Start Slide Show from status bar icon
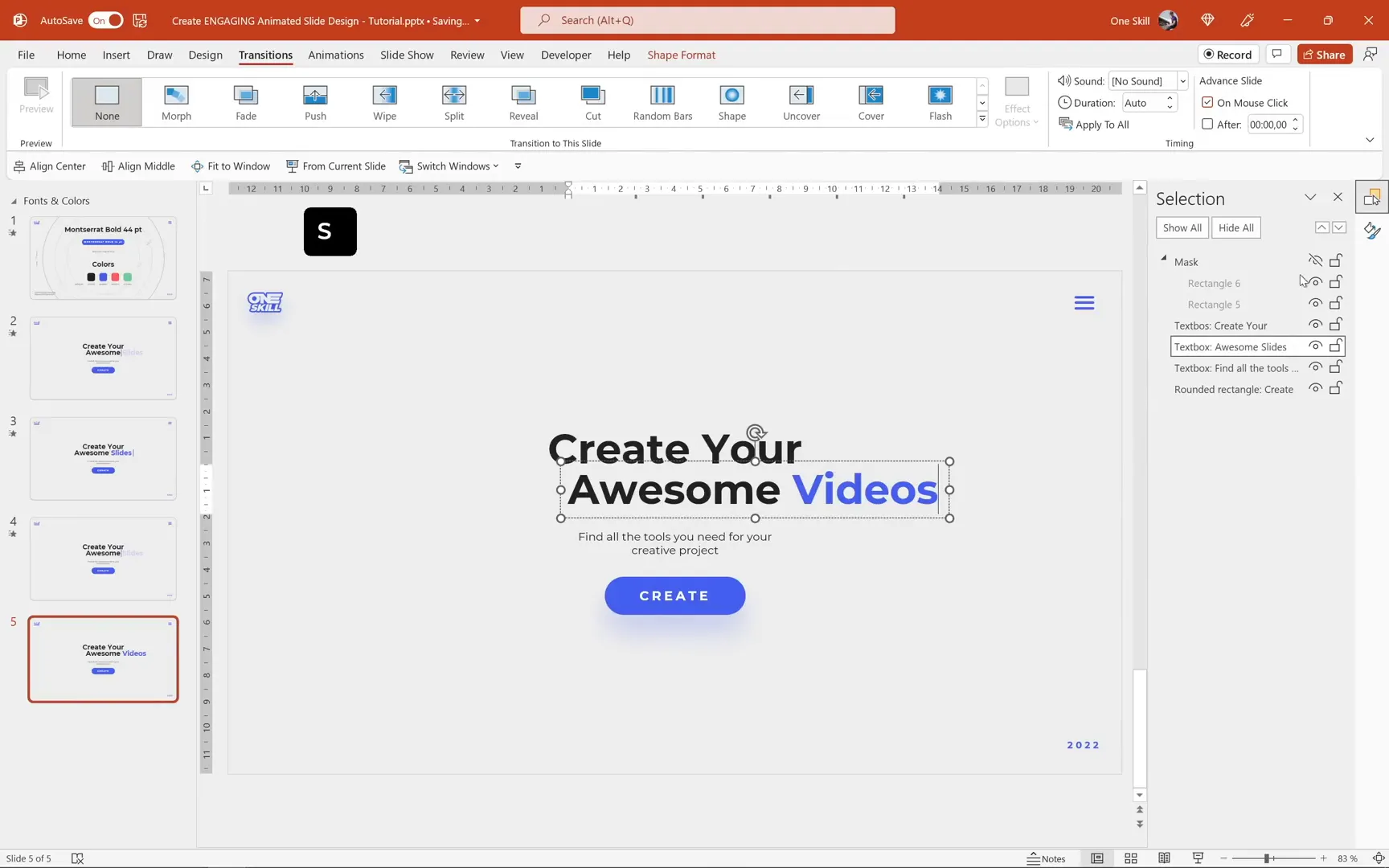The image size is (1389, 868). click(x=1198, y=858)
